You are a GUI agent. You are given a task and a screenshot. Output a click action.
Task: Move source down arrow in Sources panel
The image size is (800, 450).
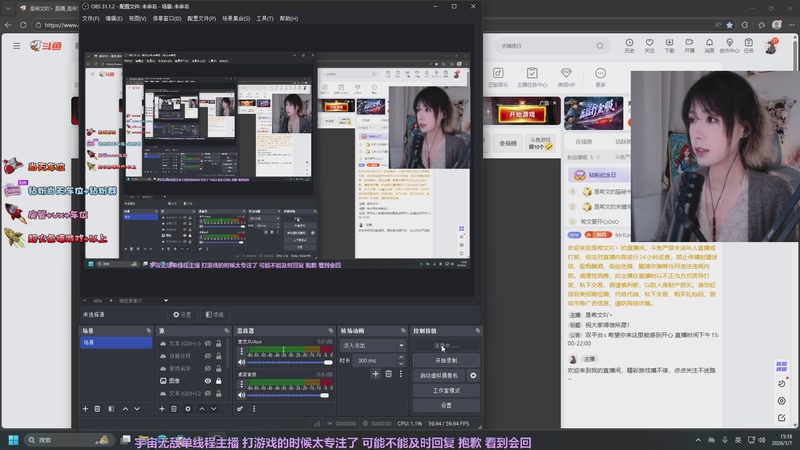(x=214, y=409)
